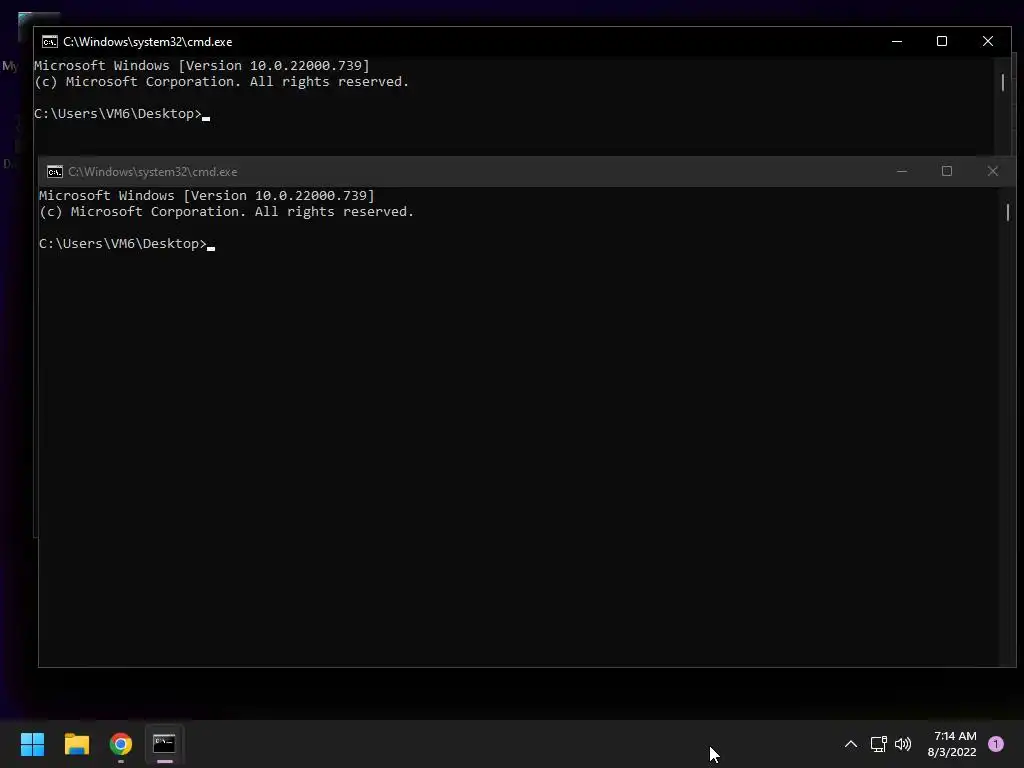This screenshot has width=1024, height=768.
Task: Click the C:\Users\VM6\Desktop> prompt in back window
Action: 118,114
